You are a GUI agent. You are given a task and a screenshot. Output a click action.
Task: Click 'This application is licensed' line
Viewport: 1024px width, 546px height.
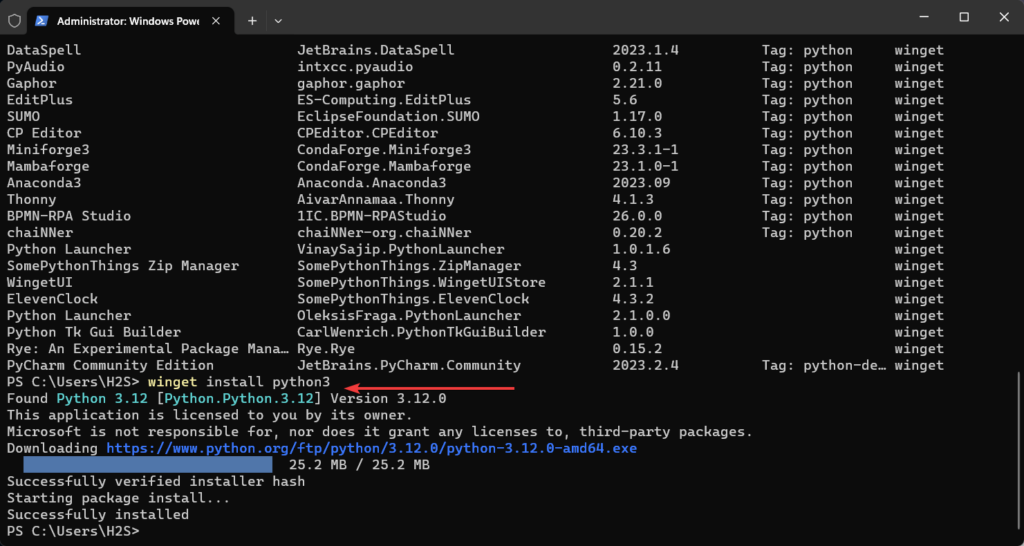tap(210, 415)
